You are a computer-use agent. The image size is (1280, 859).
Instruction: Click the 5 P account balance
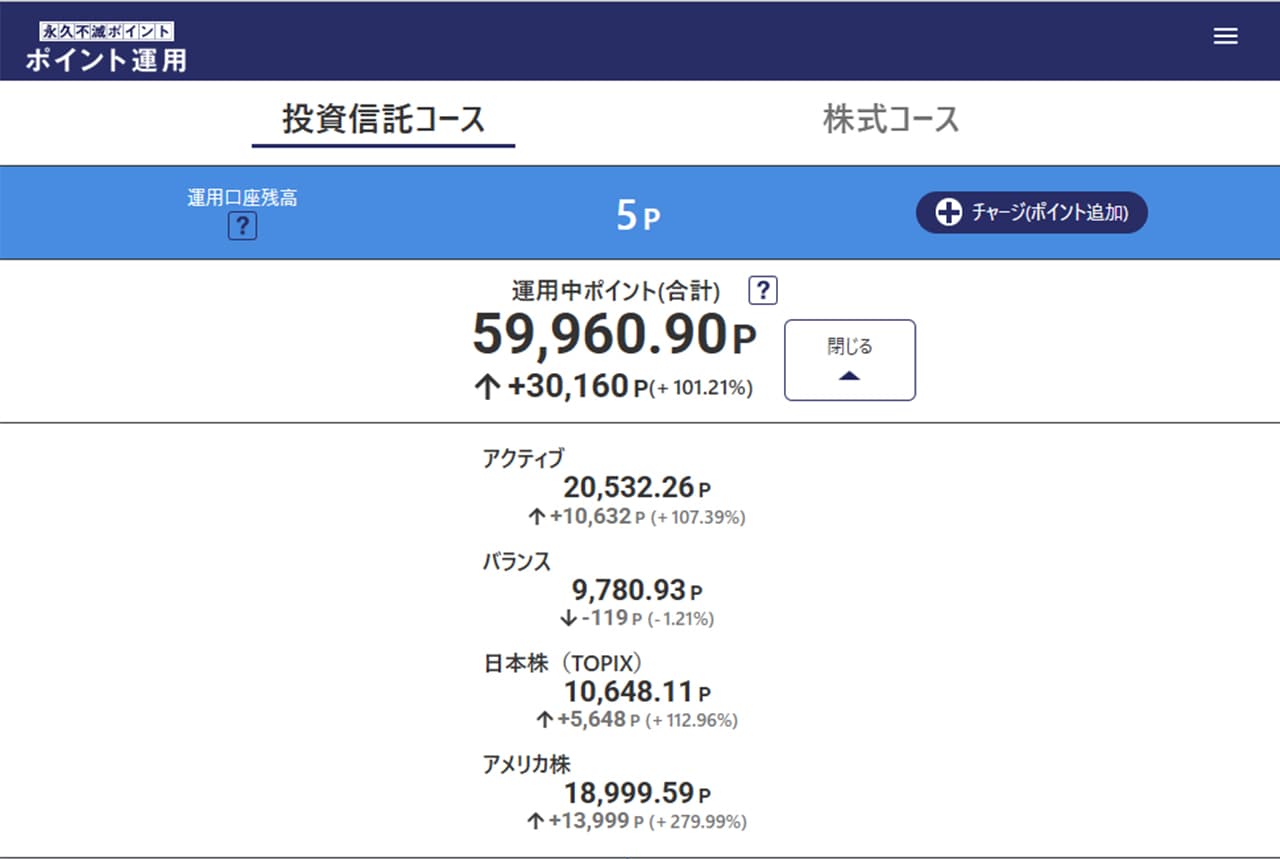point(638,215)
